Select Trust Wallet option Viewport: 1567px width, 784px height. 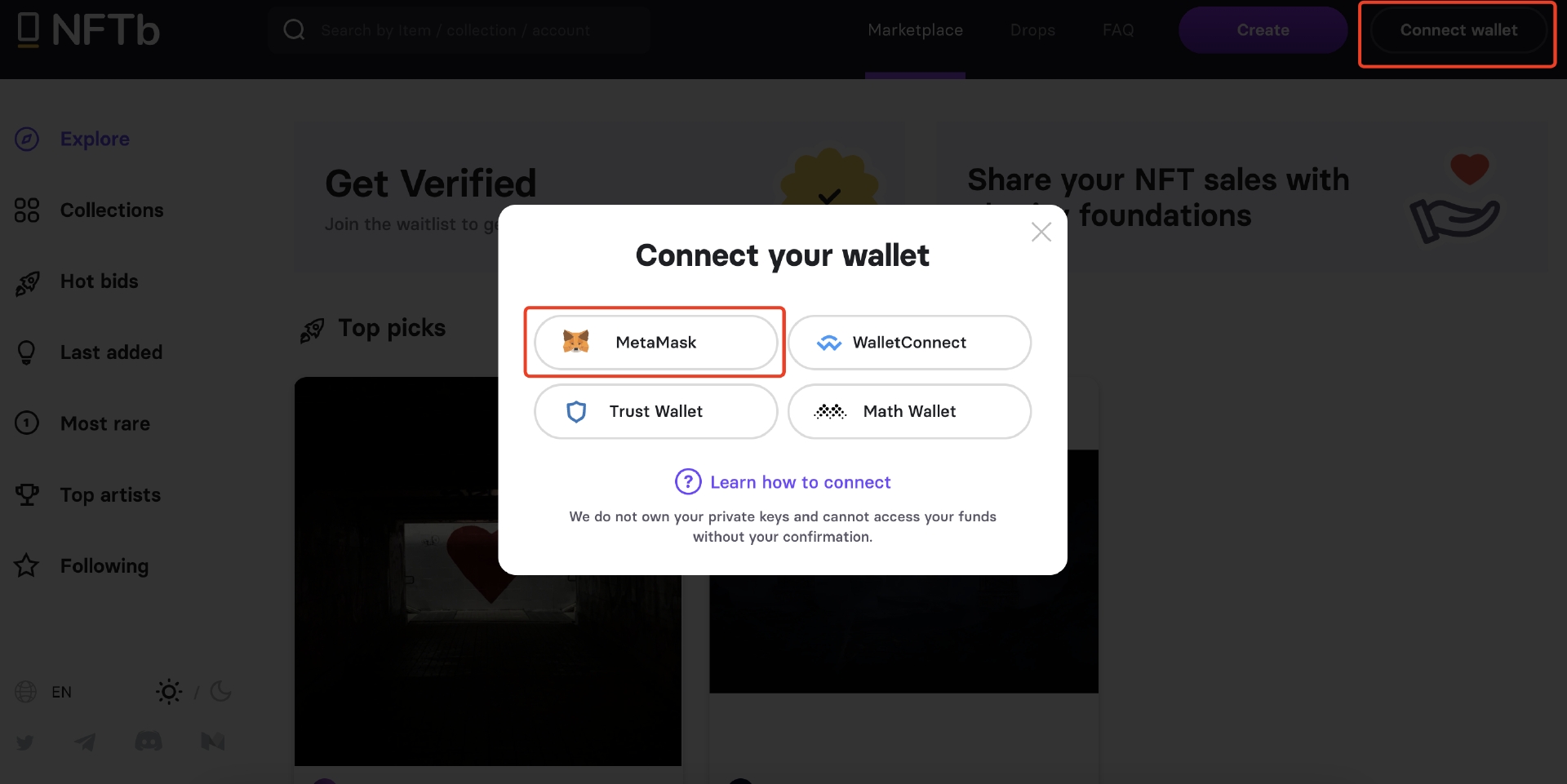click(655, 411)
